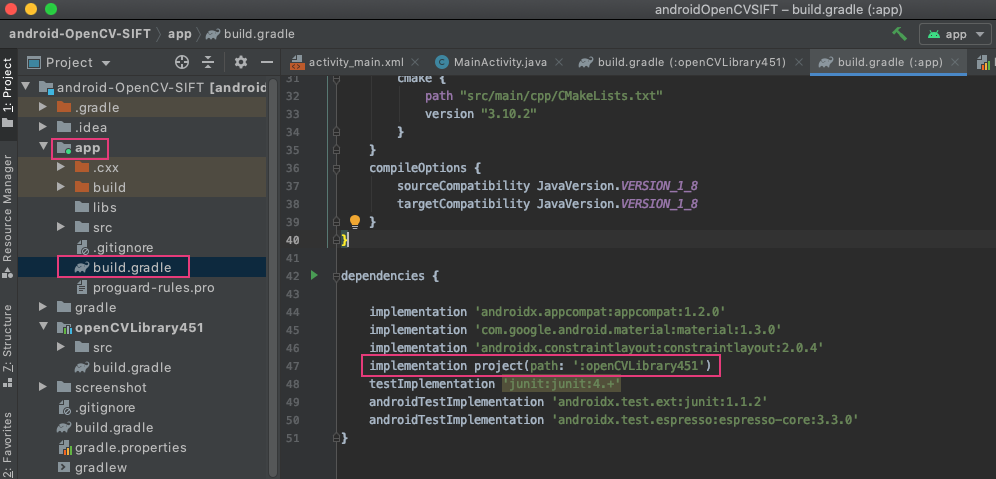Image resolution: width=996 pixels, height=479 pixels.
Task: Close the activity_main.xml tab
Action: point(415,62)
